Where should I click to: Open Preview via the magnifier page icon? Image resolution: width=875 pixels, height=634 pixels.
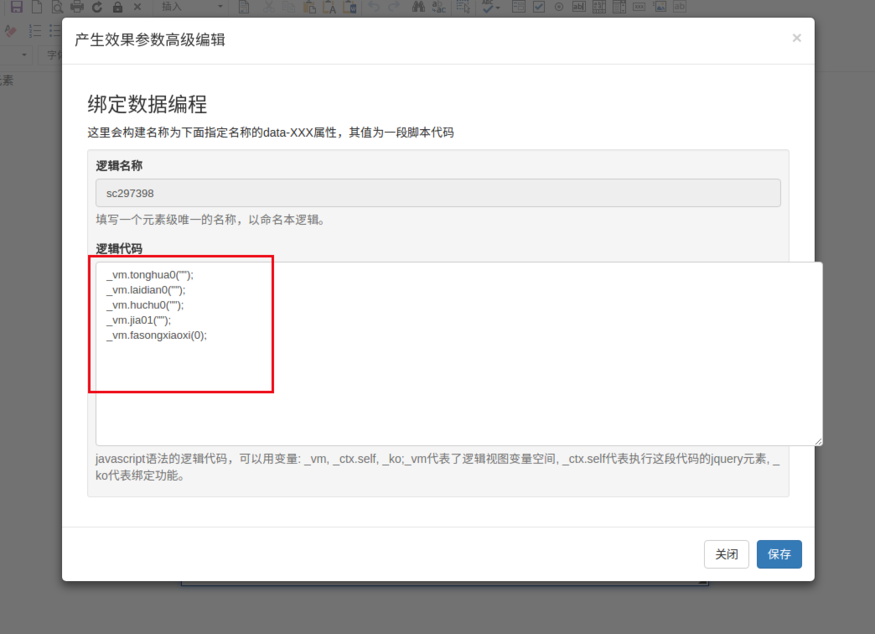click(57, 7)
